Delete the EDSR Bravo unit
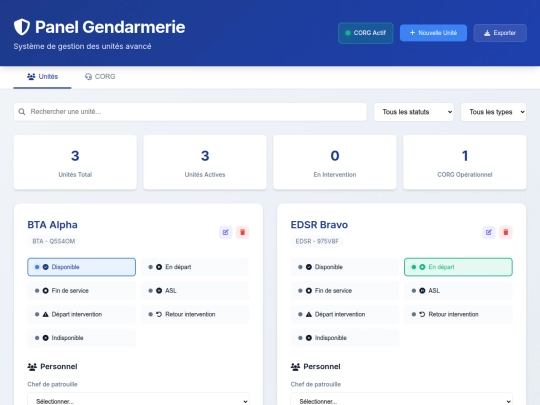 click(506, 232)
